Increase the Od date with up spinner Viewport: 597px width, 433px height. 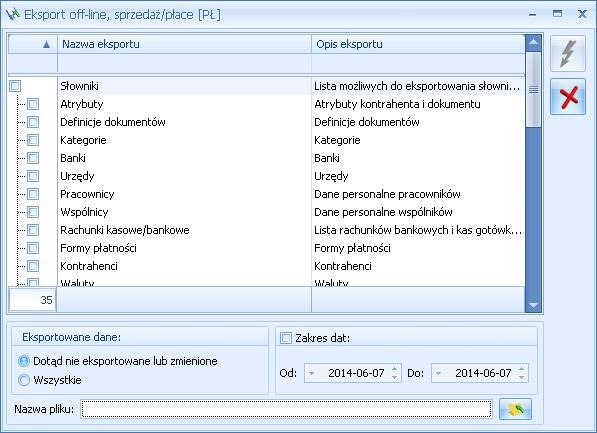(x=395, y=369)
